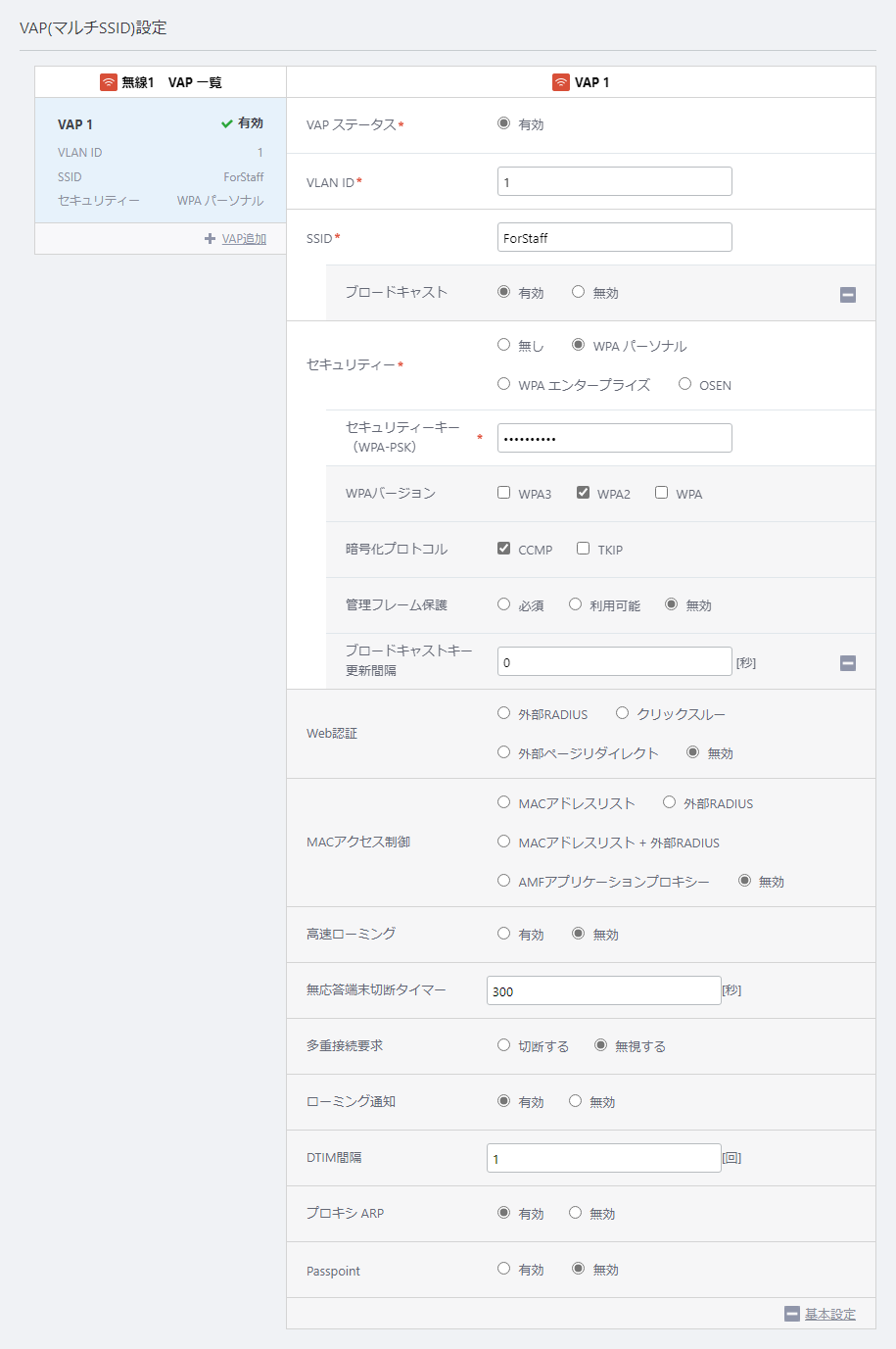Set プロキシ ARP to 無効
This screenshot has width=896, height=1349.
[x=575, y=1213]
